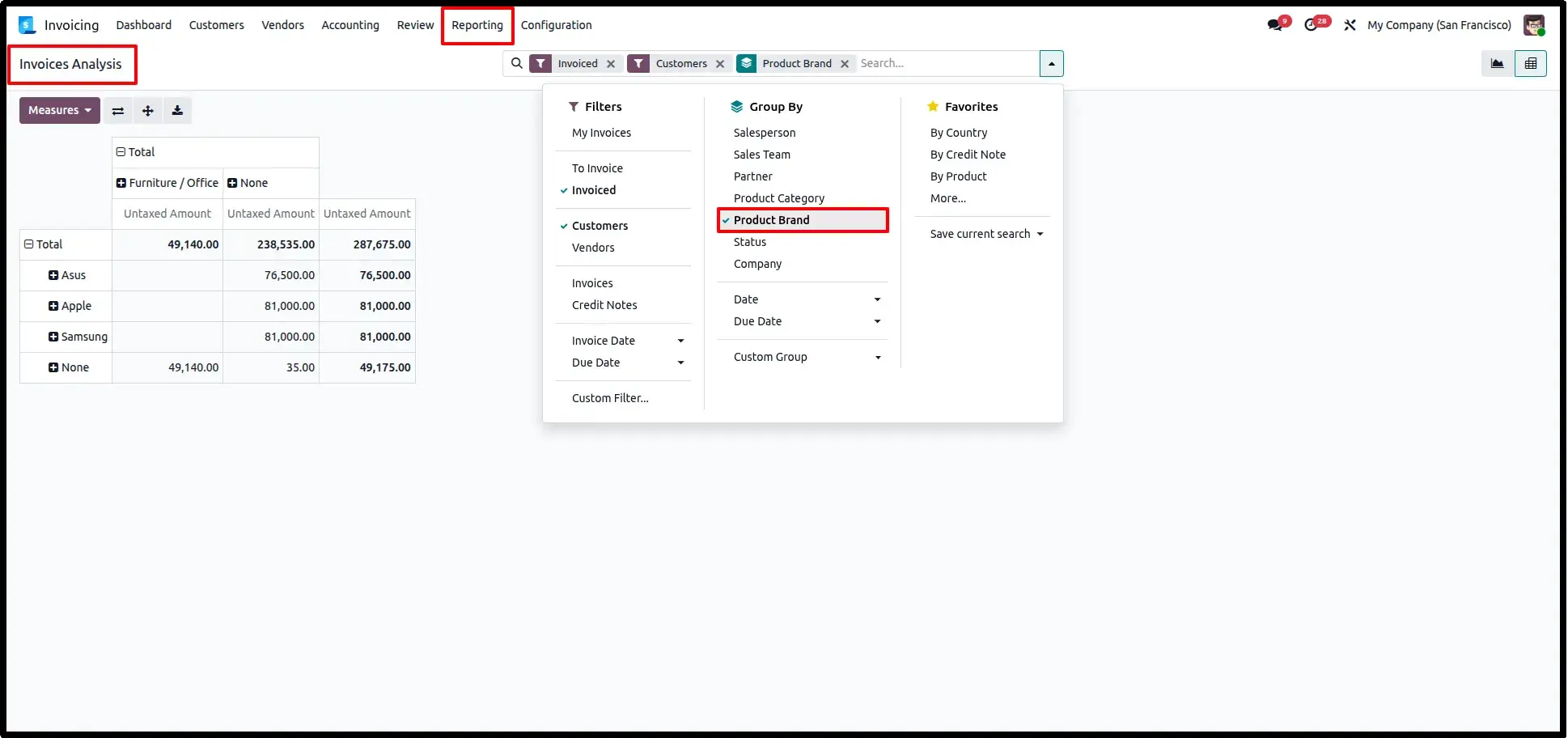1568x738 pixels.
Task: Open the Customers menu
Action: pyautogui.click(x=217, y=25)
